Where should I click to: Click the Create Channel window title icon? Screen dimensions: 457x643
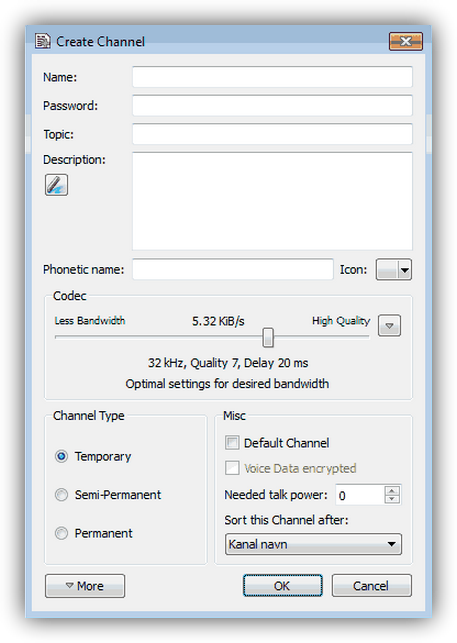43,41
